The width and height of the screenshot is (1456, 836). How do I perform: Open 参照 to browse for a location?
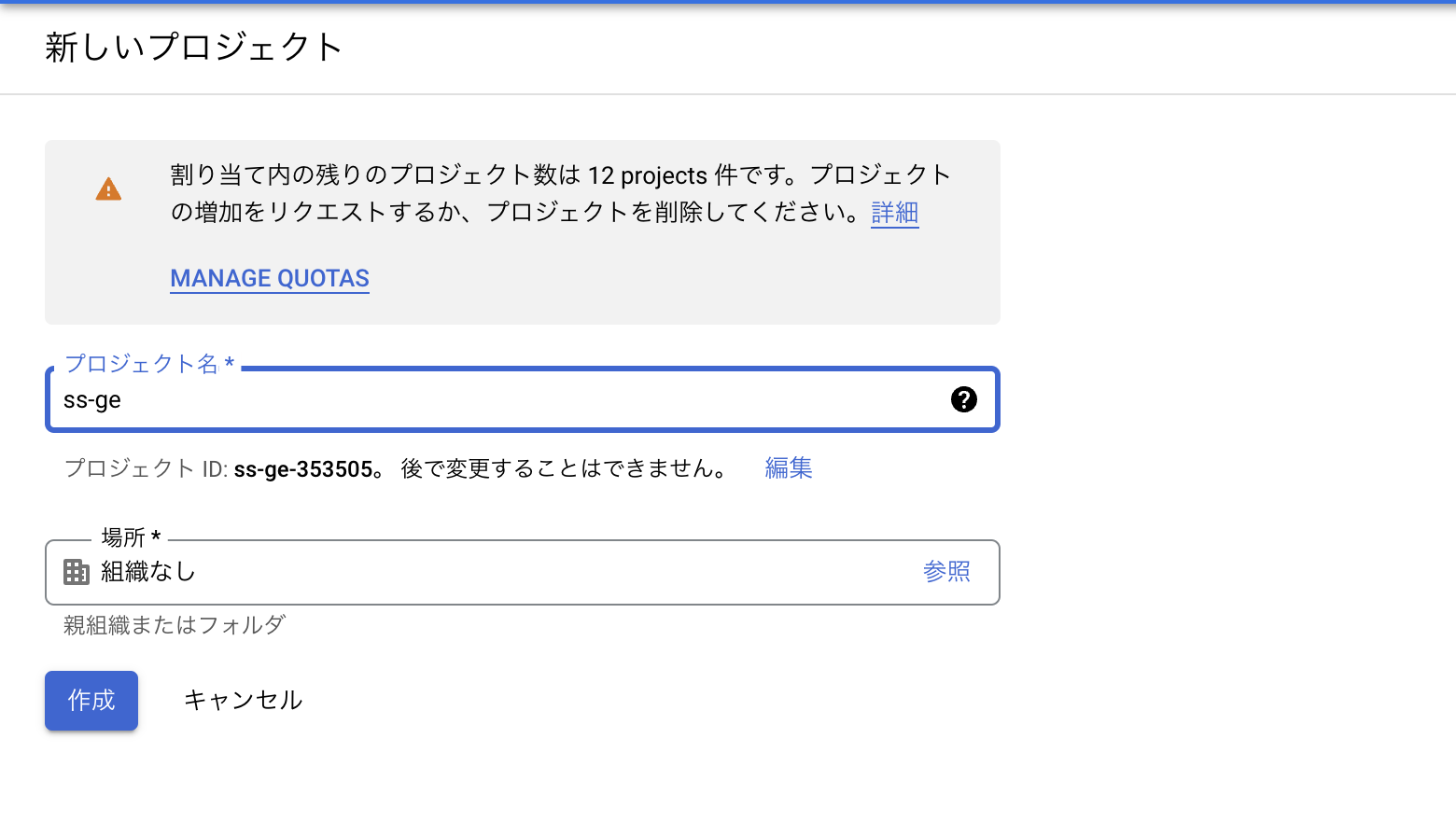point(945,571)
